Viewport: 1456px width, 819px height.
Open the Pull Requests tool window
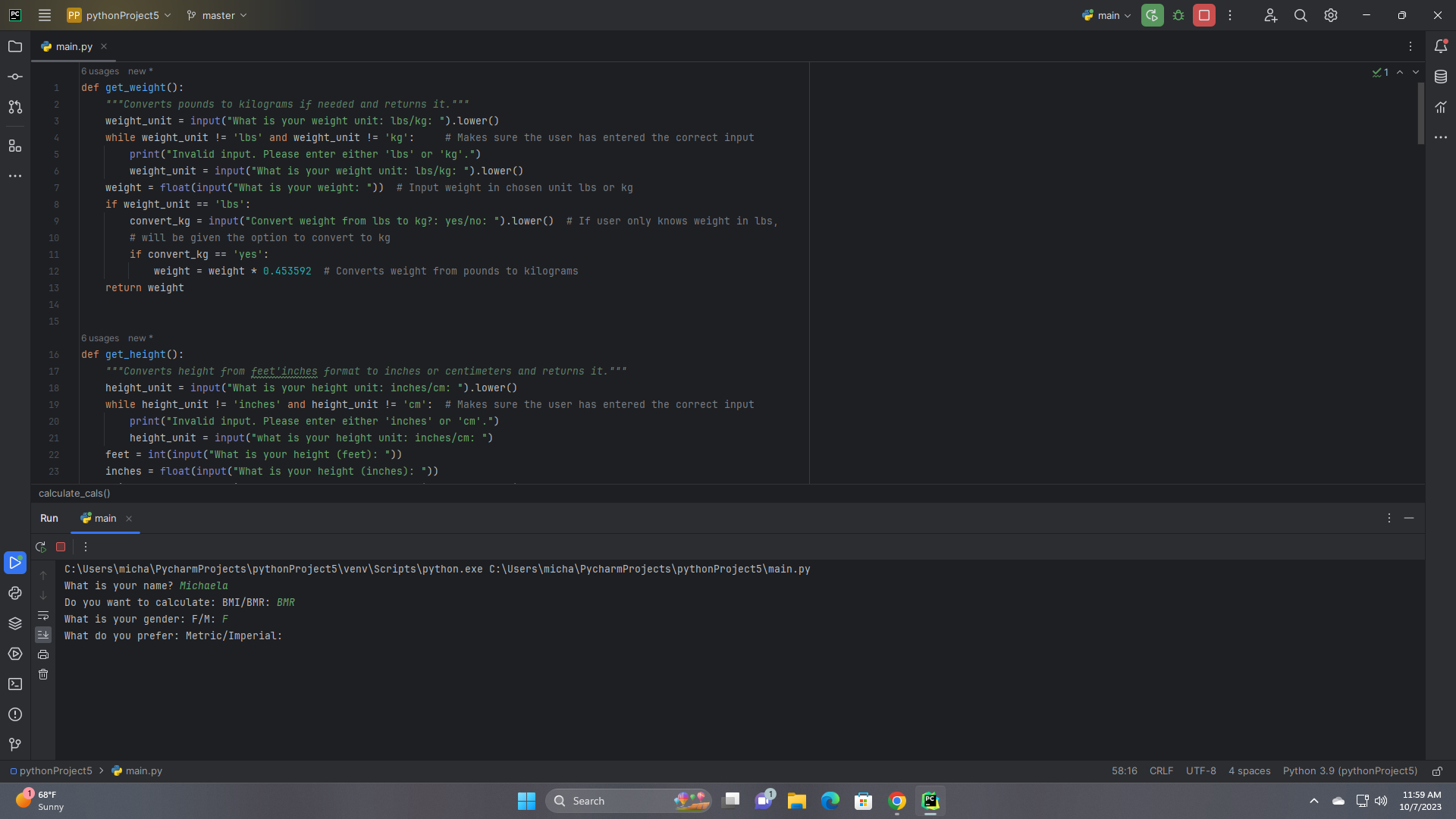tap(15, 107)
